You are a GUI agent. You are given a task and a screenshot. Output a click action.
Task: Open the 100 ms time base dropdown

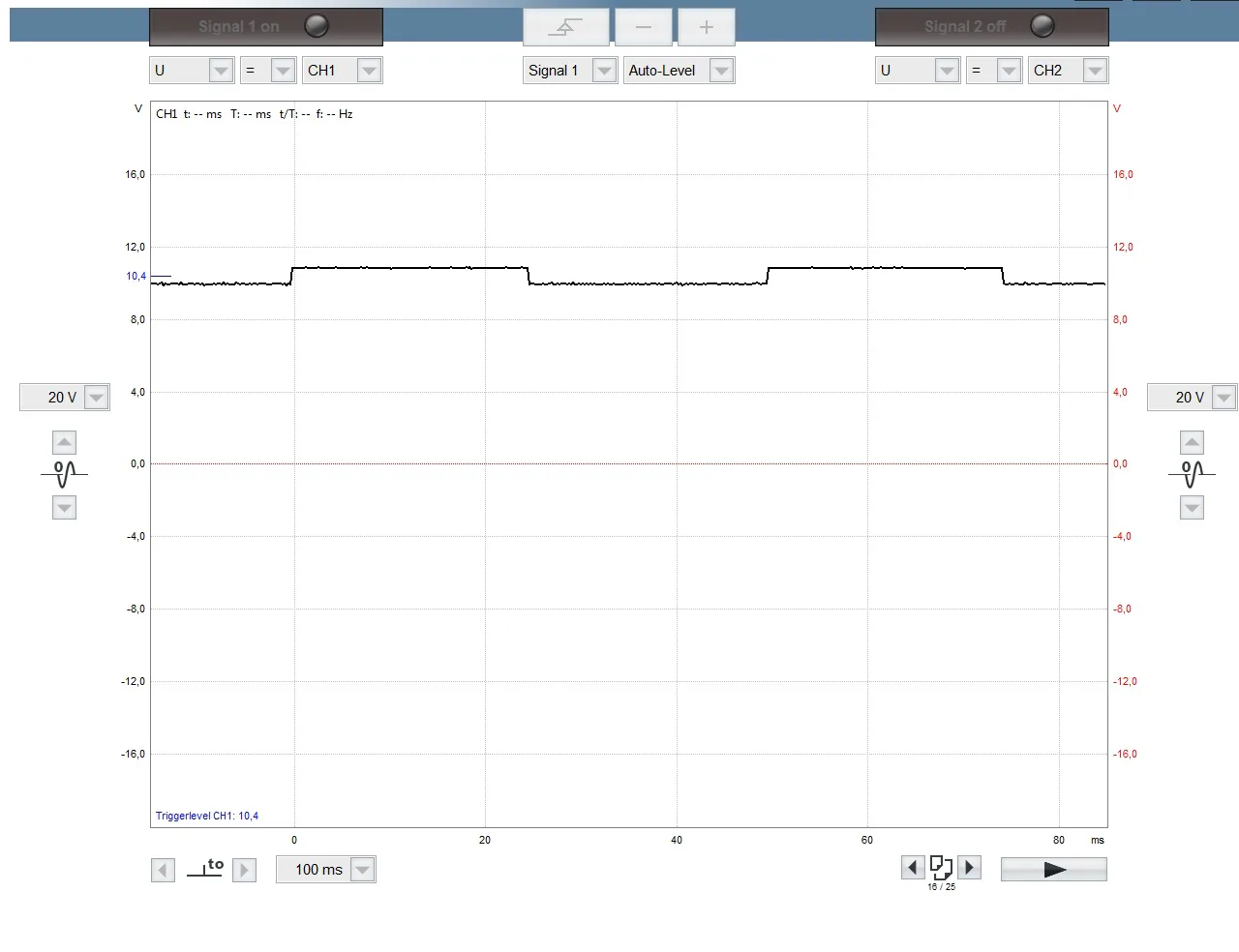tap(362, 870)
